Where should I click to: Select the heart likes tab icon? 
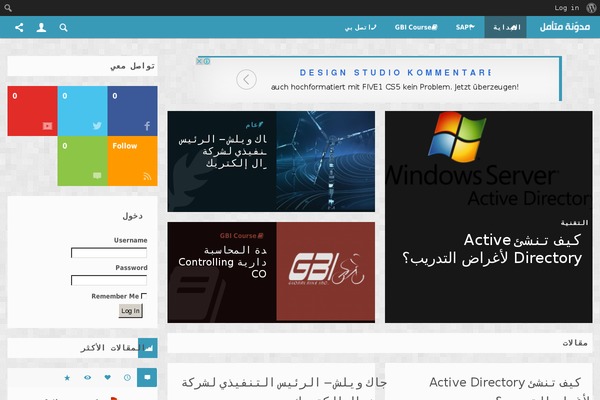coord(108,377)
